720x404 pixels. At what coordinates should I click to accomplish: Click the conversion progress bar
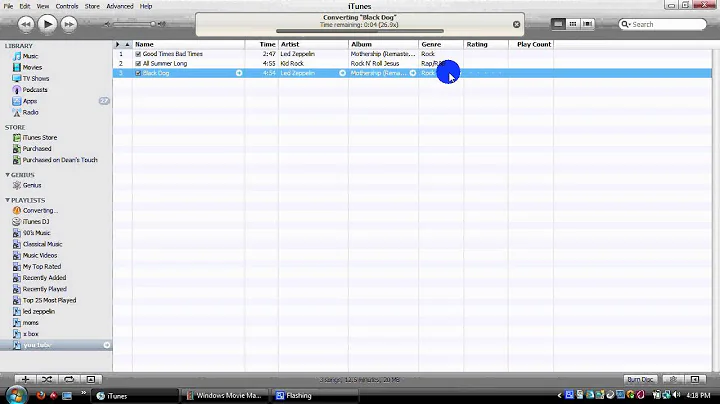coord(360,31)
